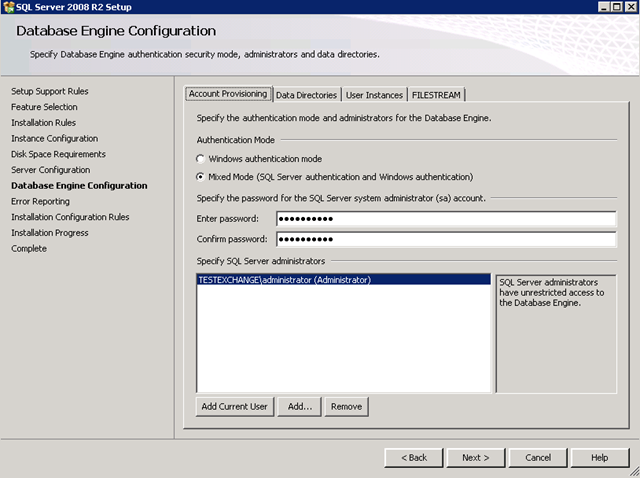Select TESTEXCHANGE\administrator in administrators list
This screenshot has width=640, height=478.
(x=343, y=280)
